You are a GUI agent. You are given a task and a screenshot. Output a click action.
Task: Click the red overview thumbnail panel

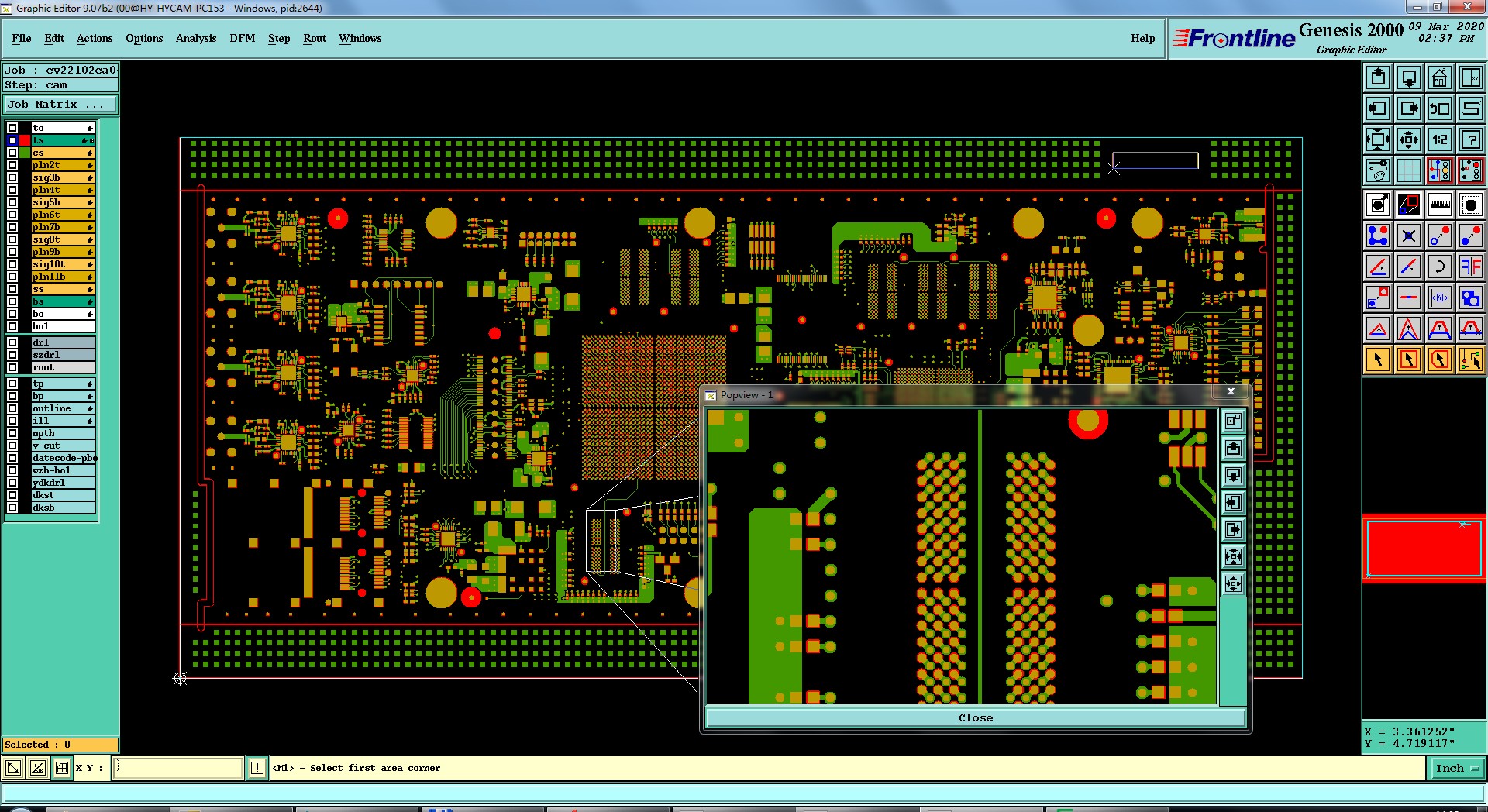coord(1424,549)
